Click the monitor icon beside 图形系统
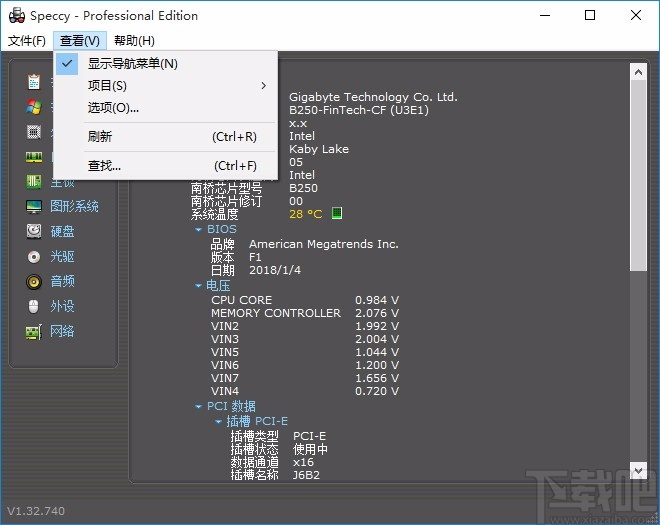 coord(34,207)
